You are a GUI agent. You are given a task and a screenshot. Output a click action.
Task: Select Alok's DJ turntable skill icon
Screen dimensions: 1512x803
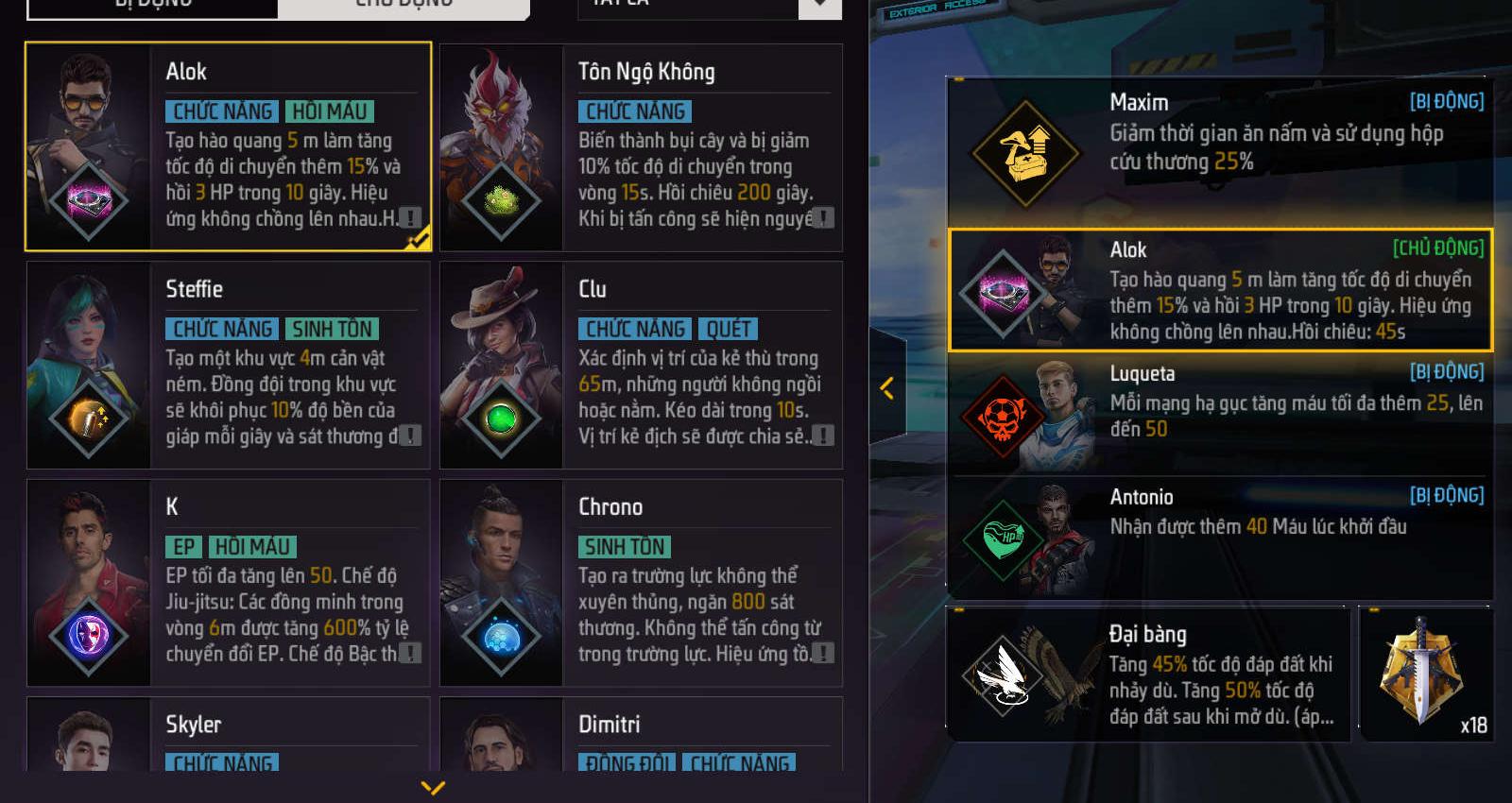[88, 200]
